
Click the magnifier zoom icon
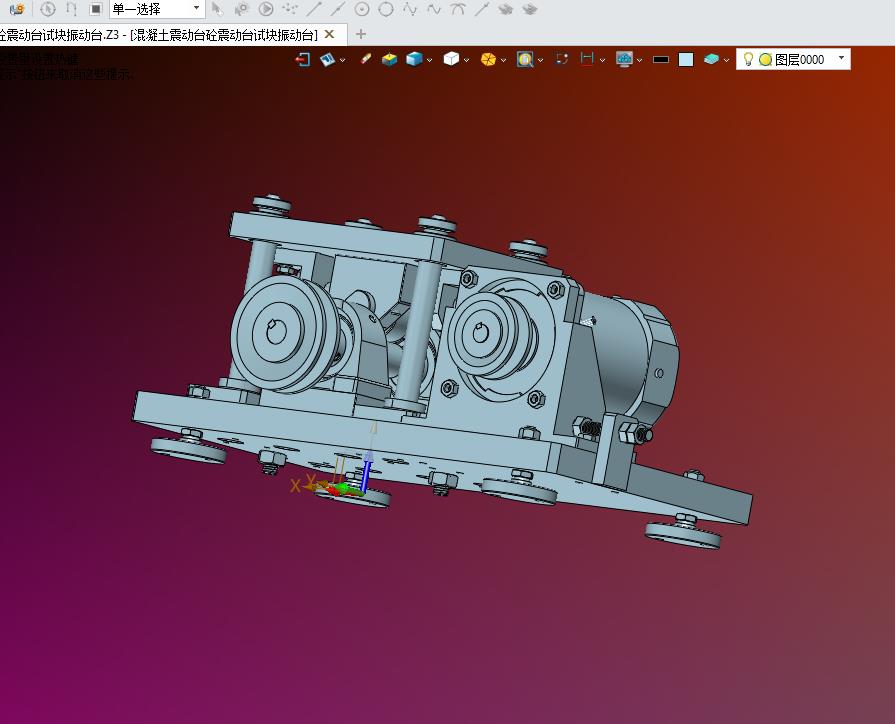point(525,59)
